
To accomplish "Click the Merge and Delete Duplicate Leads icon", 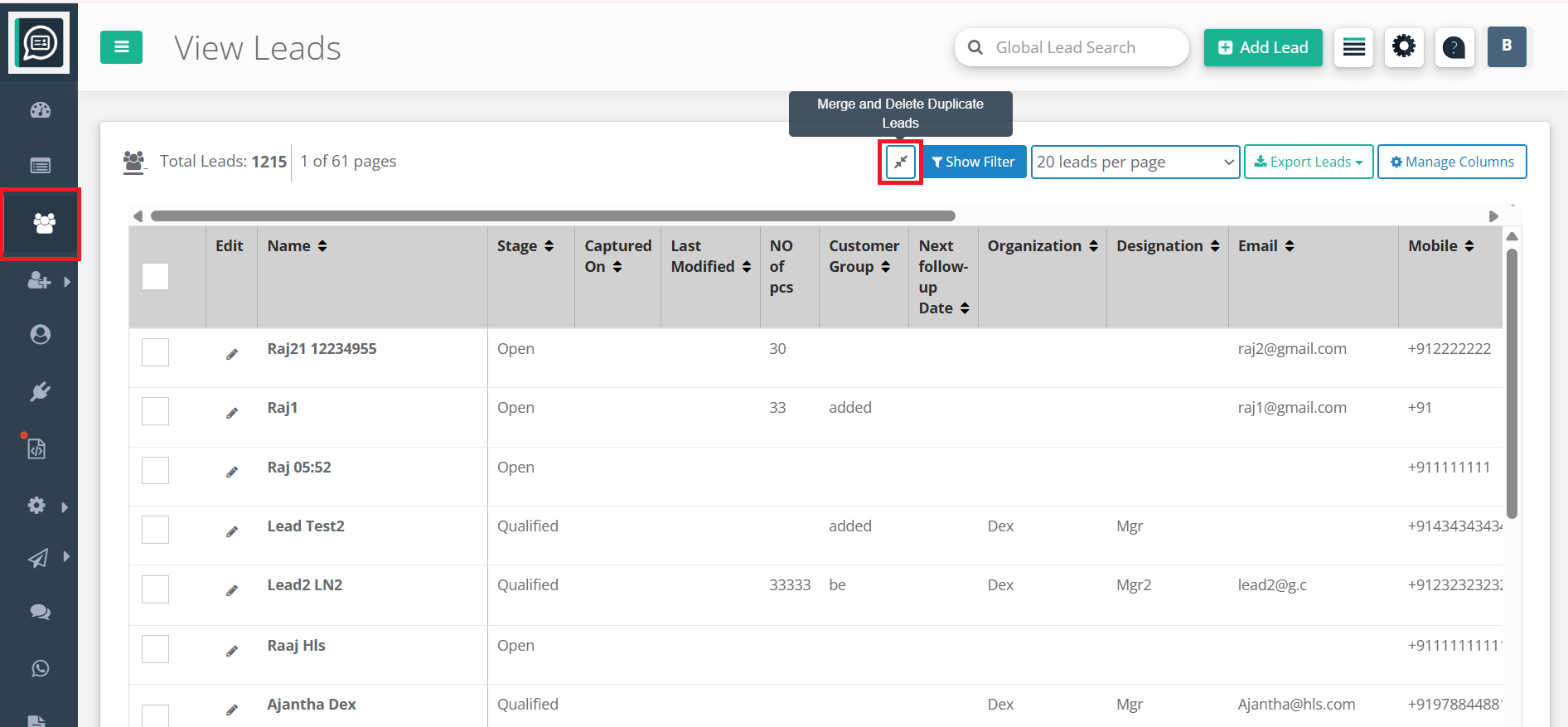I will pos(900,162).
